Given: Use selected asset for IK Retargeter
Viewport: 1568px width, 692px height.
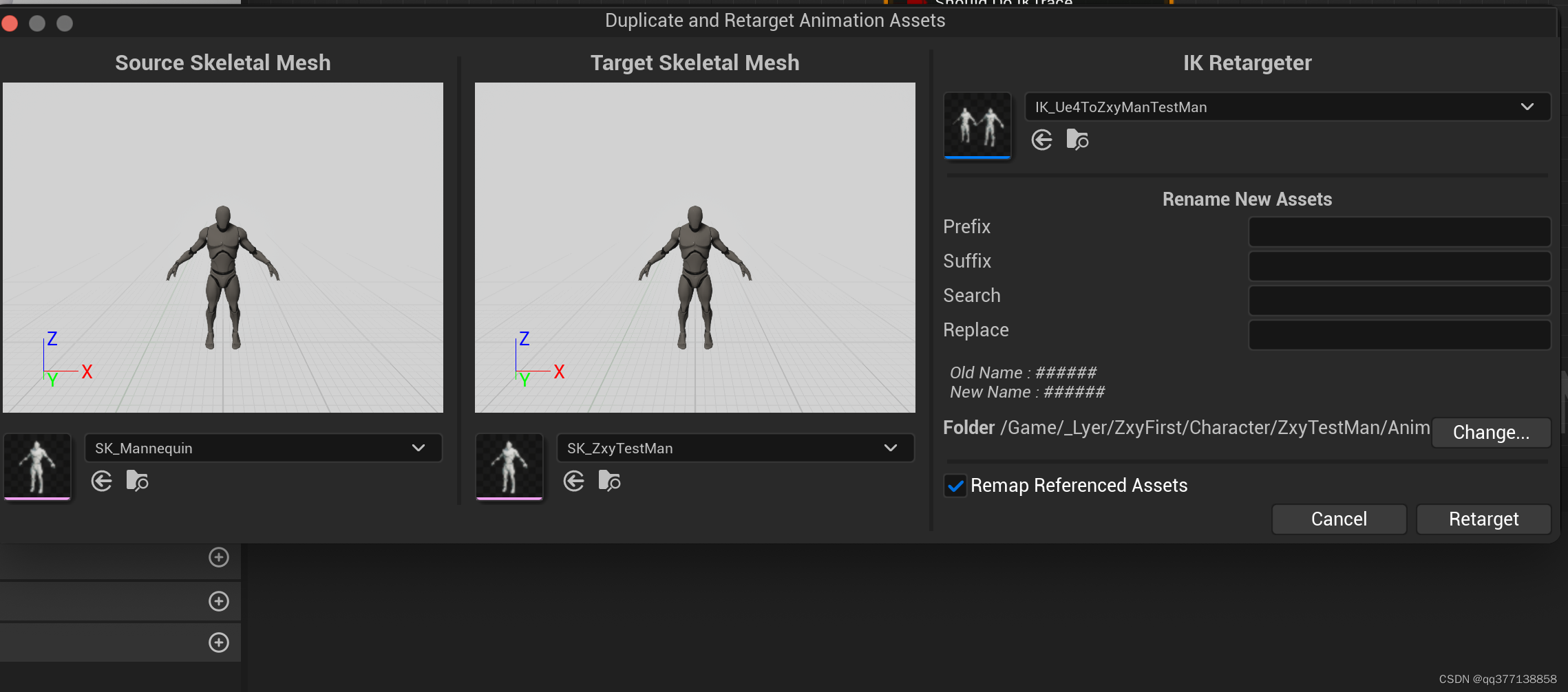Looking at the screenshot, I should coord(1042,140).
